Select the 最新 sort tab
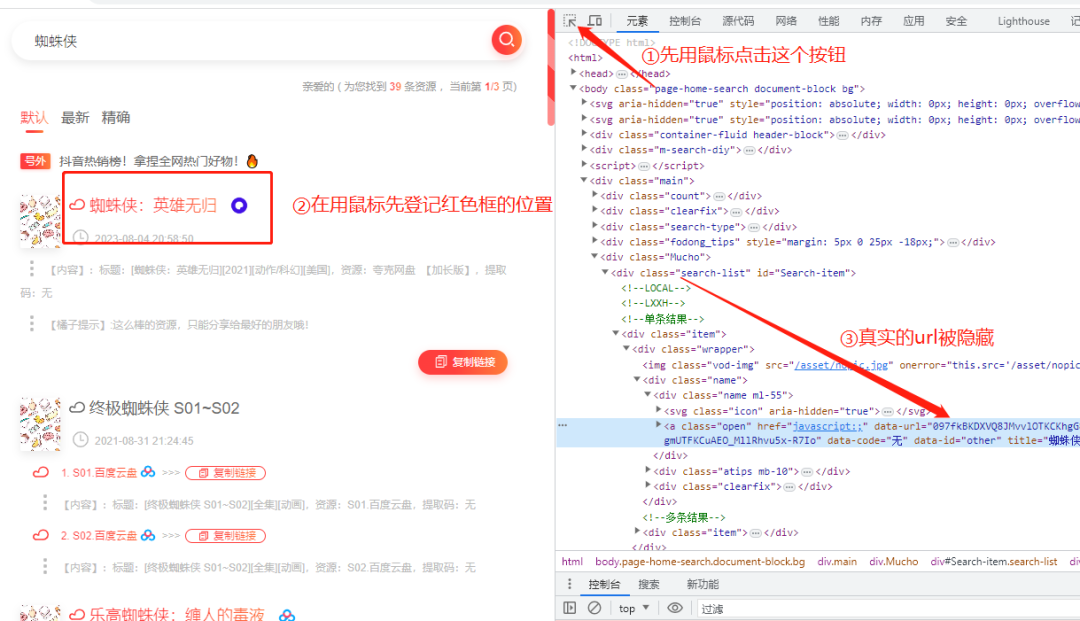 pos(75,118)
